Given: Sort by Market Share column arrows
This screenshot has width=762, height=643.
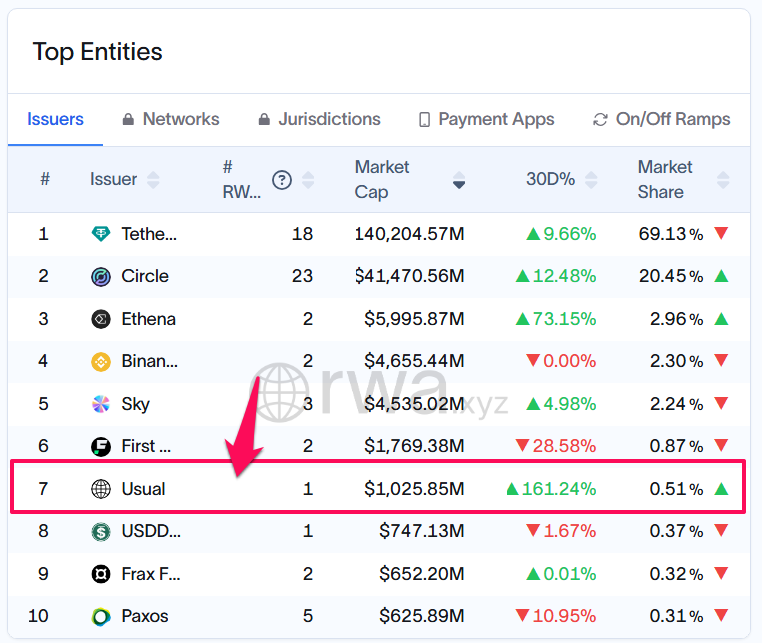Looking at the screenshot, I should coord(723,180).
